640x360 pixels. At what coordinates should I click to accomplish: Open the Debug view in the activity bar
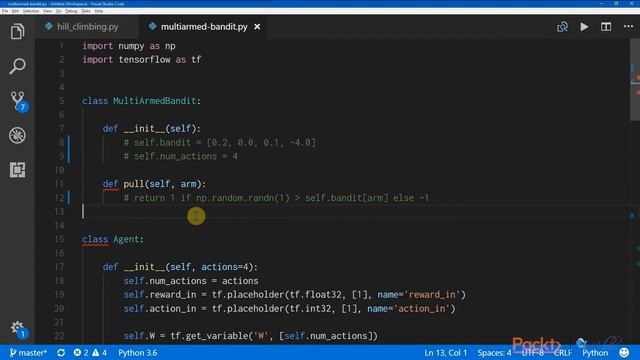coord(17,135)
